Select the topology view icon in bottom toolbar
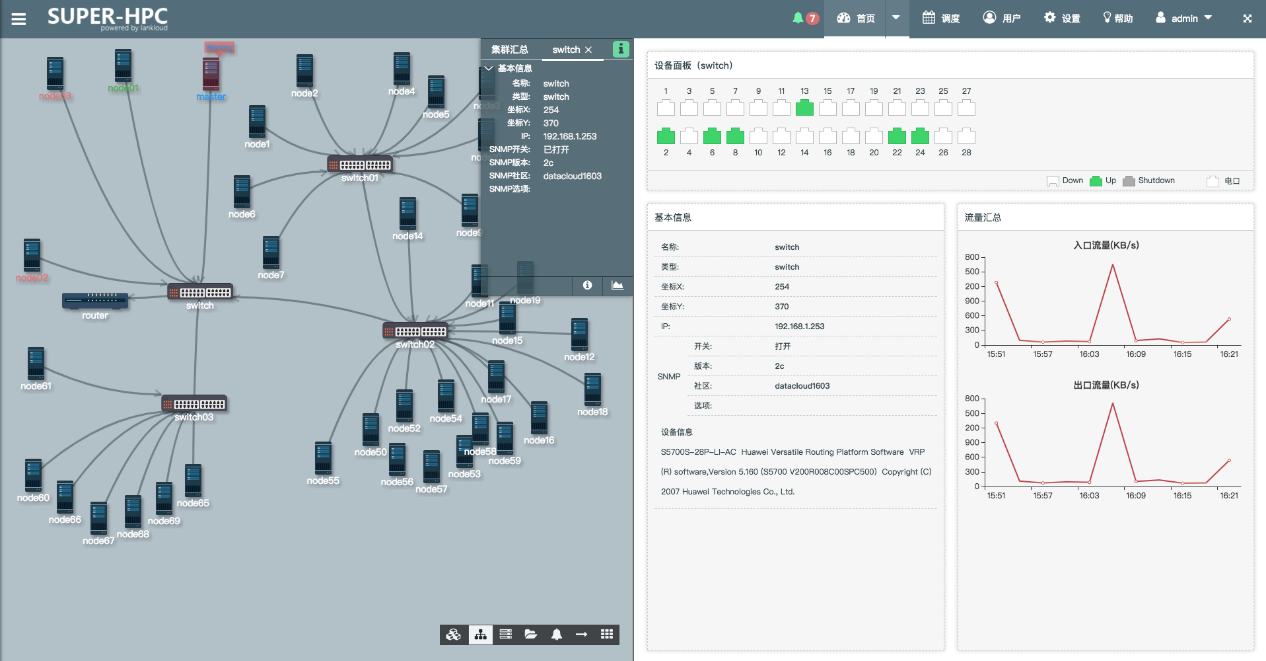The height and width of the screenshot is (661, 1266). click(x=480, y=634)
